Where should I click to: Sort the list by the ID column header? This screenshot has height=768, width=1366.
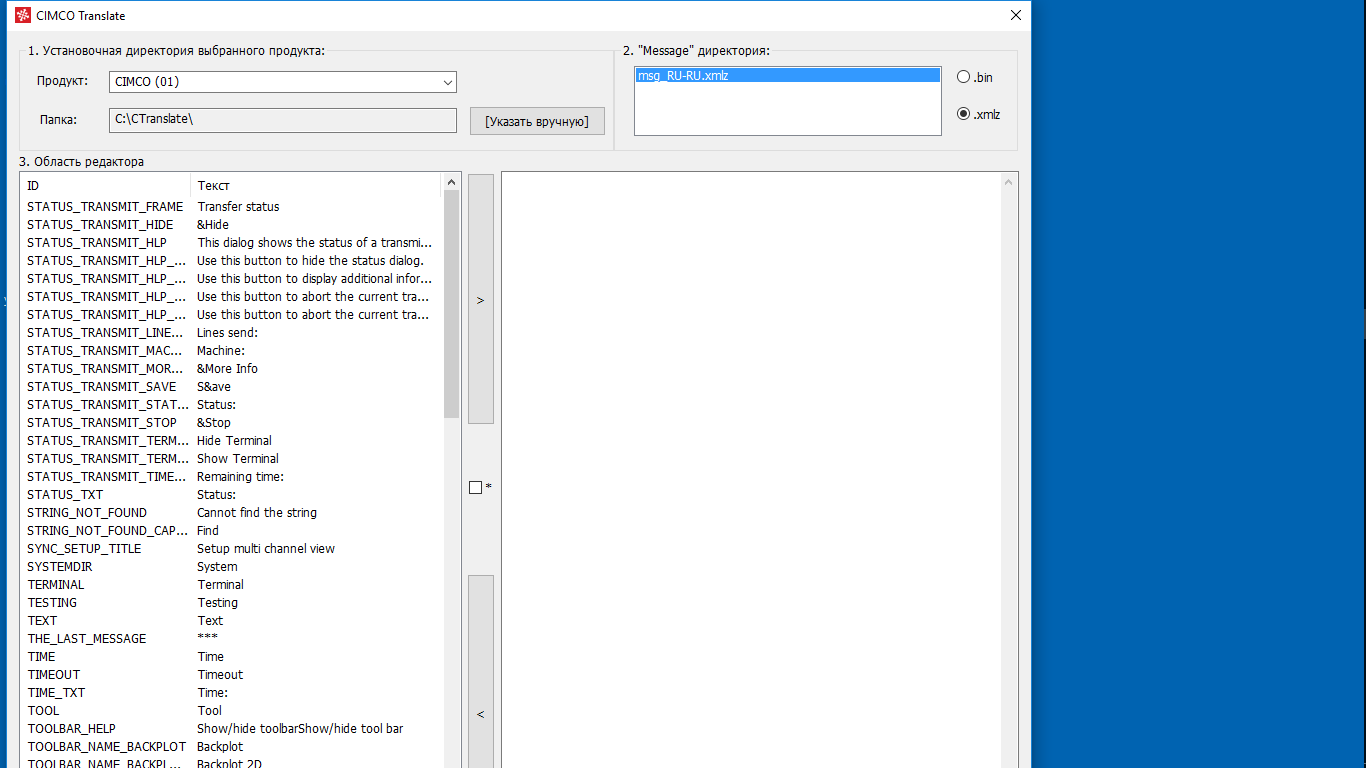click(x=105, y=186)
